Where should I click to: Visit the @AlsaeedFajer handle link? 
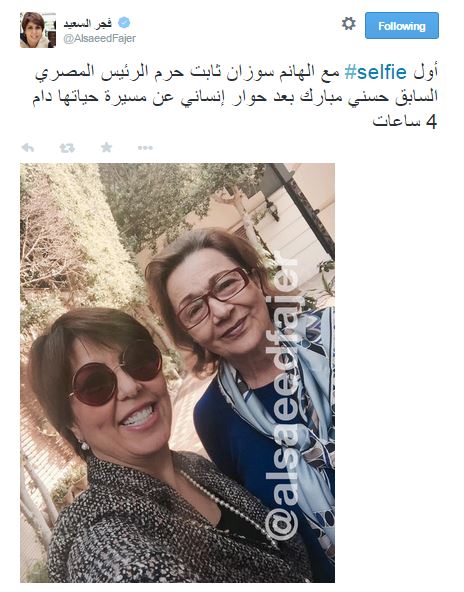100,39
